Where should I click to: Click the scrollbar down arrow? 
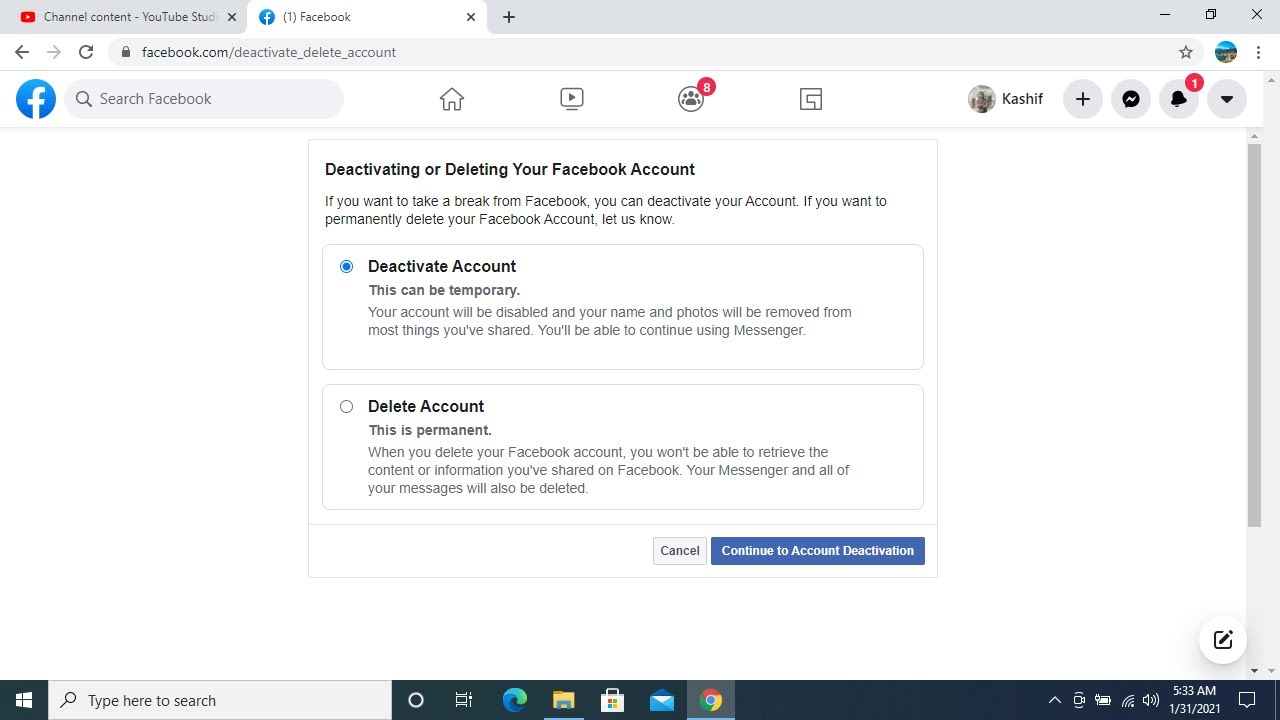[1255, 671]
